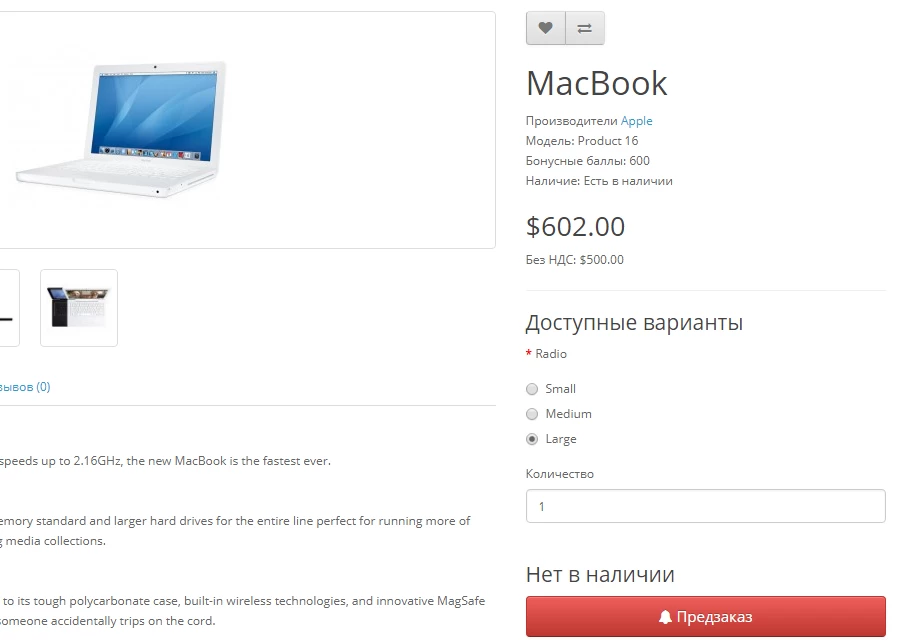The width and height of the screenshot is (899, 644).
Task: Open the reviews (0) tab link
Action: click(x=25, y=387)
